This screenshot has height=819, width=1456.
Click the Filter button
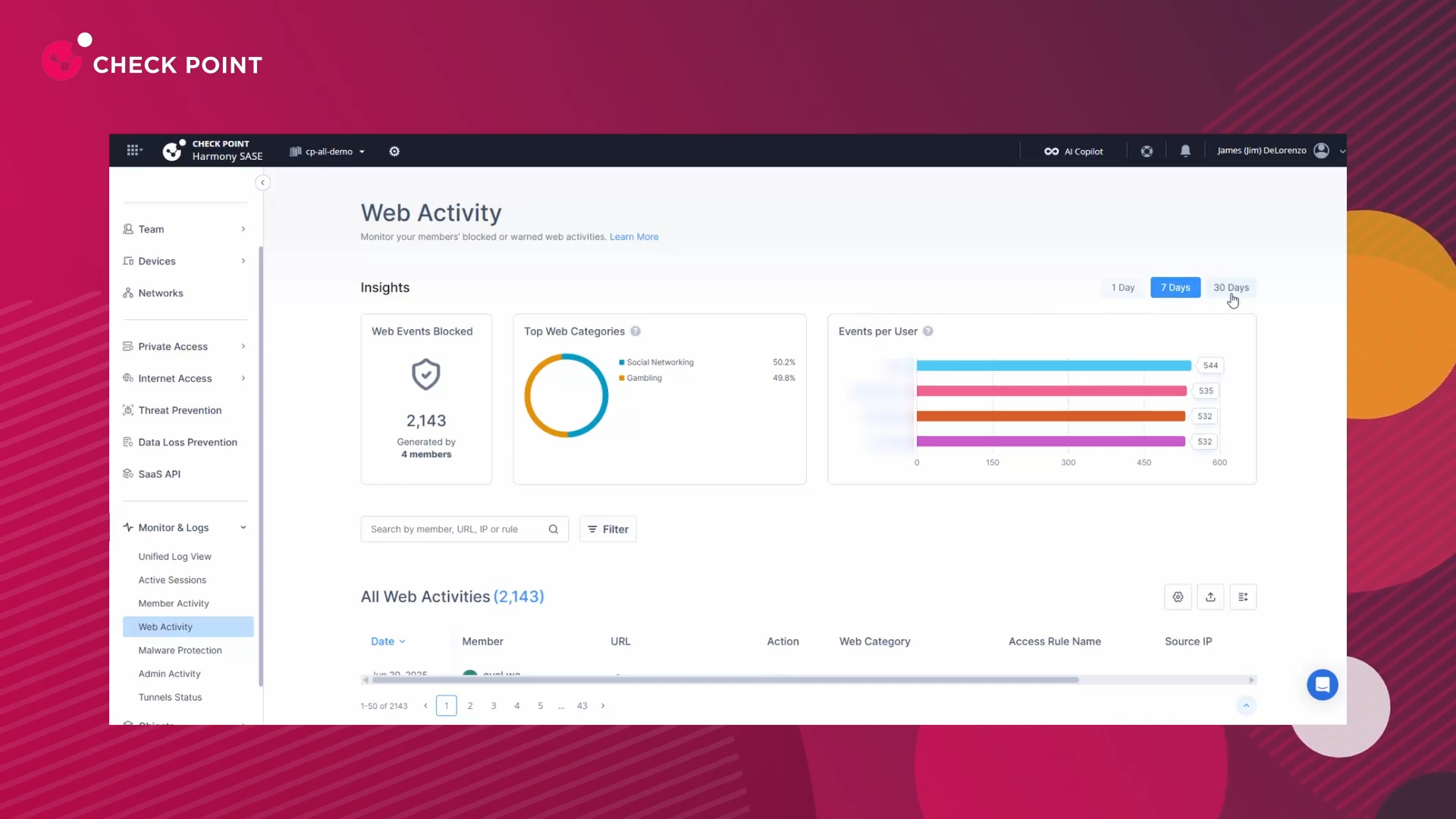coord(608,529)
